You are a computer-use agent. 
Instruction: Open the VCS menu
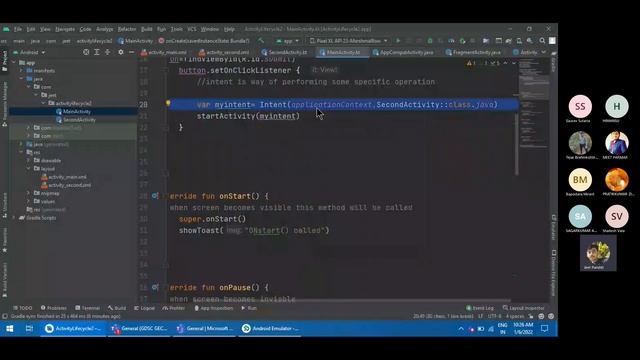click(x=192, y=29)
